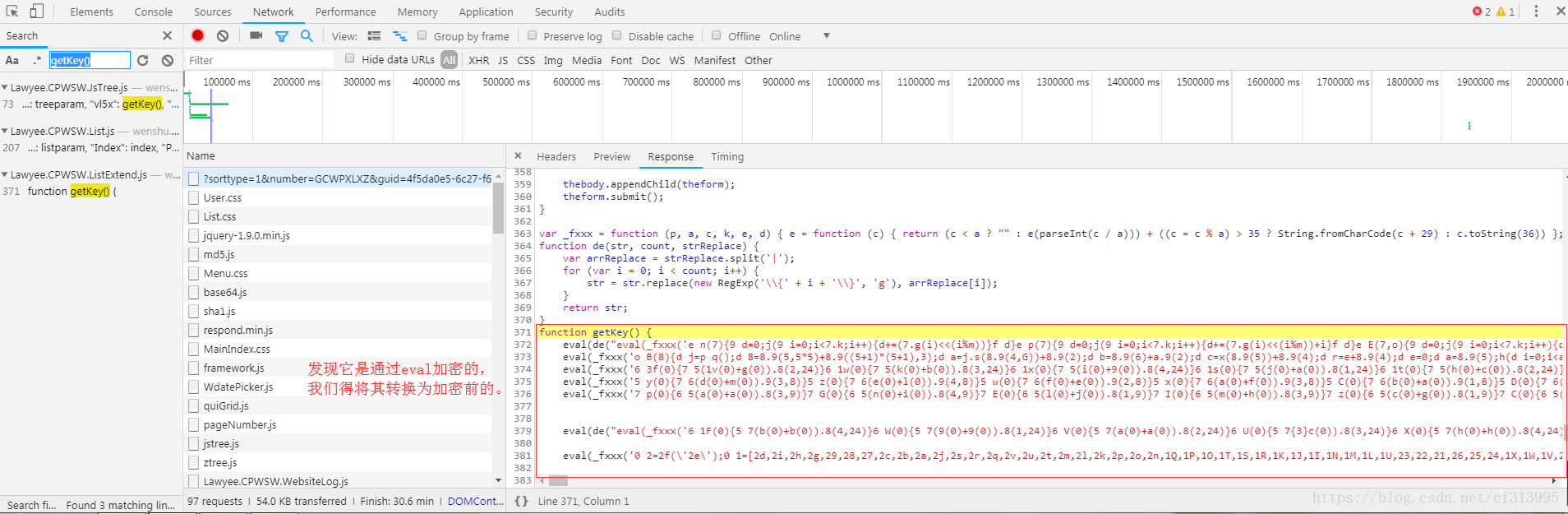
Task: Collapse Lawyee.CPWSW.JsTree.js search result
Action: pyautogui.click(x=5, y=87)
